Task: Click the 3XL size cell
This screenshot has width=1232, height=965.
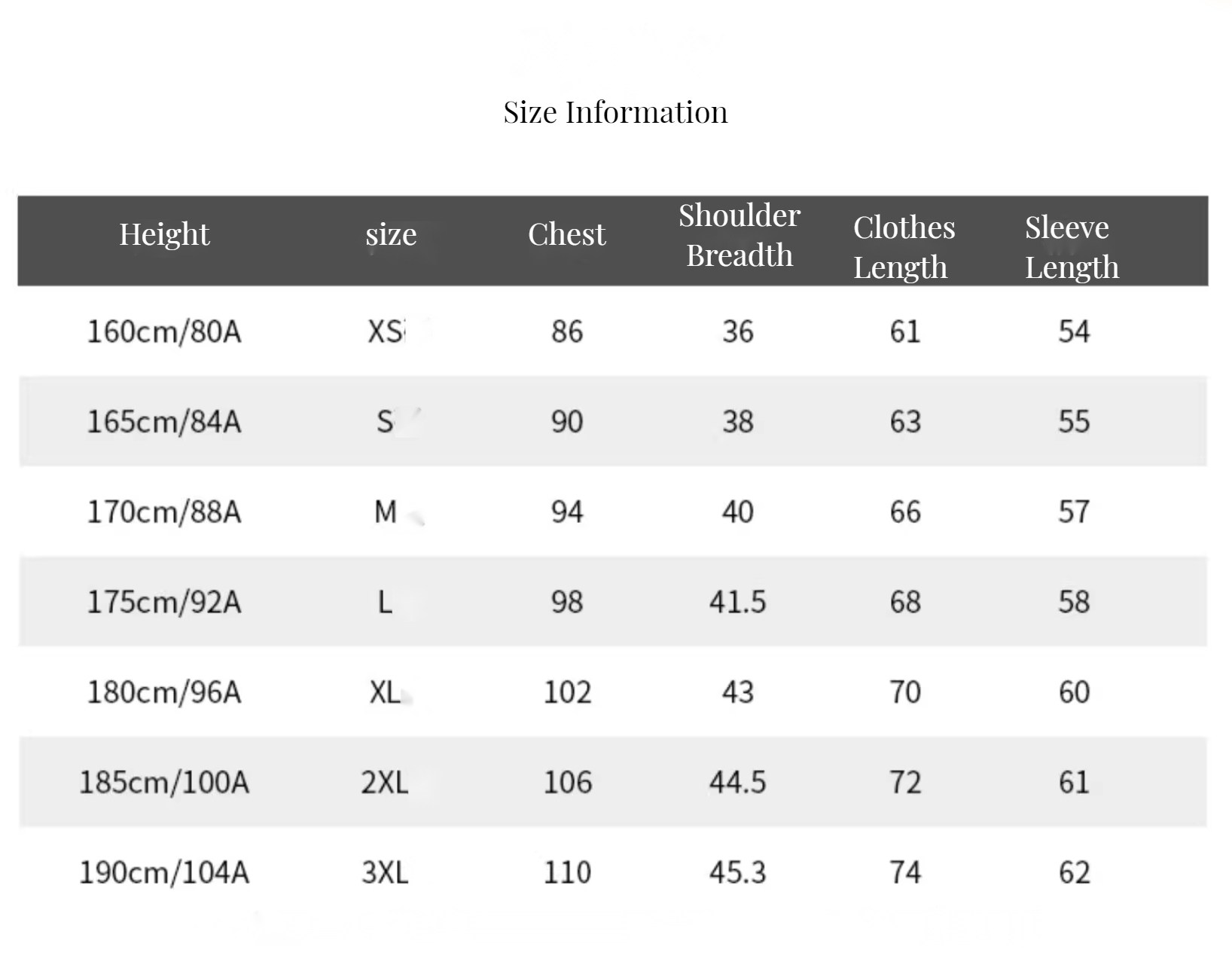Action: click(385, 872)
